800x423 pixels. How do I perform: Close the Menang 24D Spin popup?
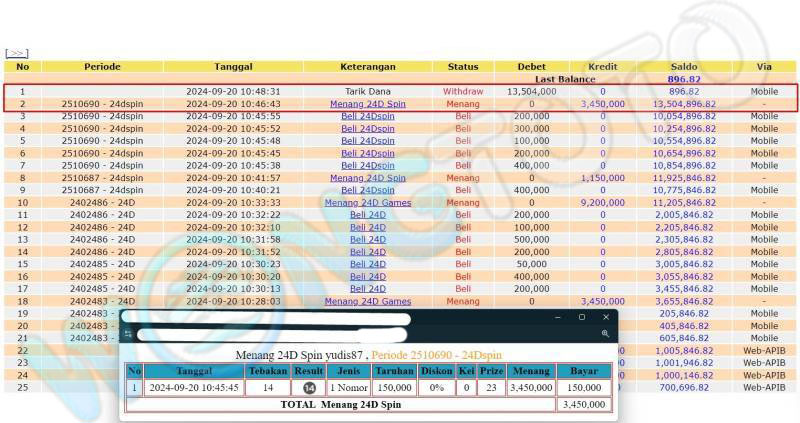(x=605, y=317)
